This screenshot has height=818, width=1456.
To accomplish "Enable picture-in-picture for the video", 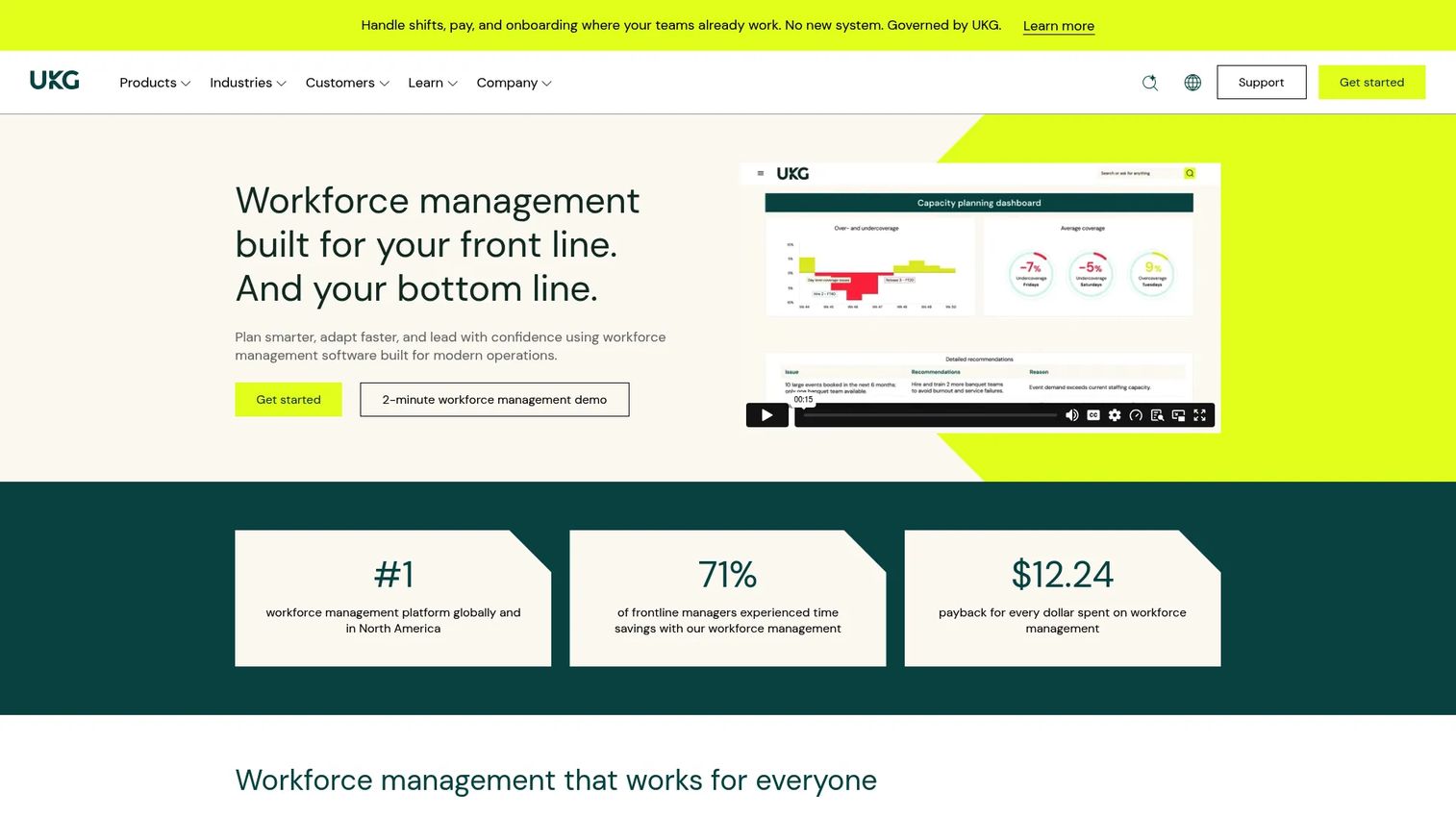I will pyautogui.click(x=1178, y=415).
